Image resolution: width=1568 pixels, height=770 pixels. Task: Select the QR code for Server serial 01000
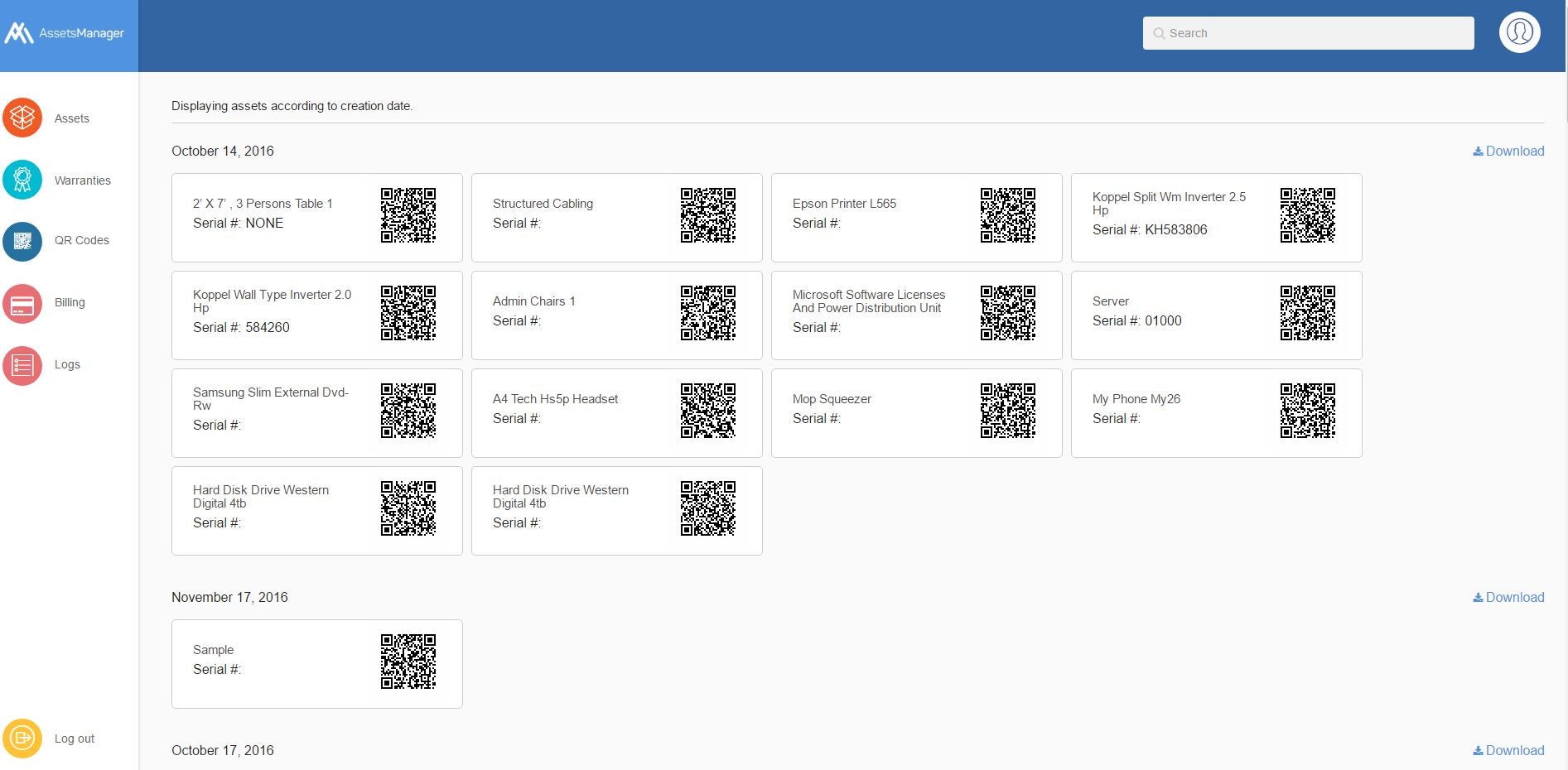[x=1309, y=315]
